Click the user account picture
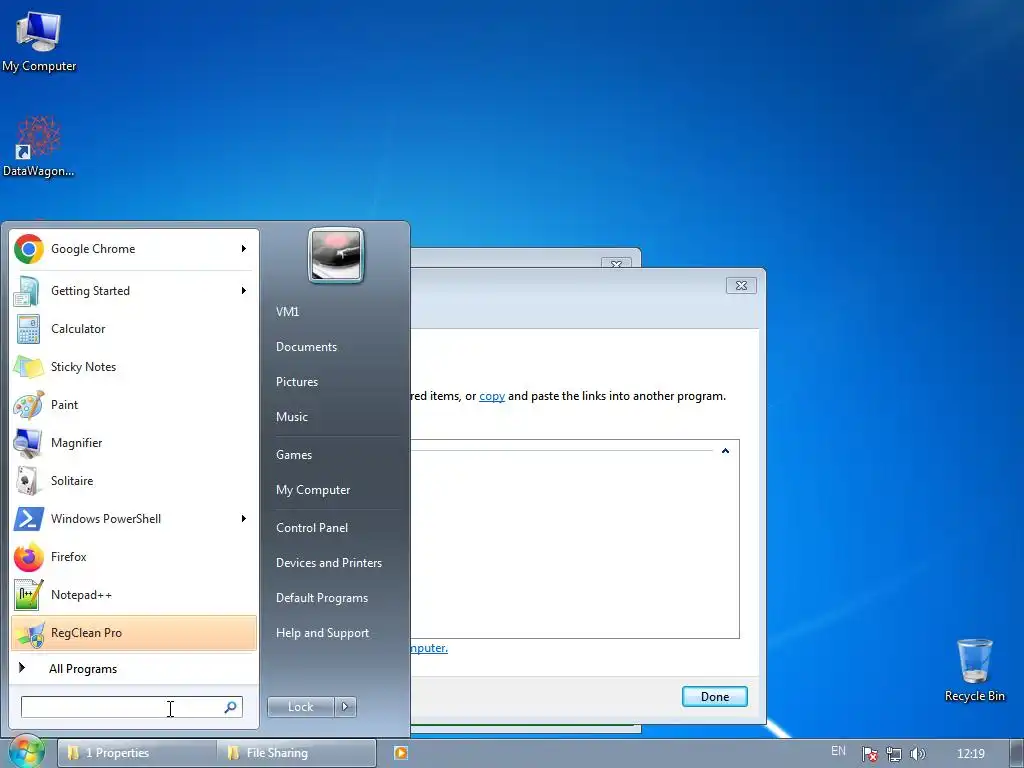The image size is (1024, 768). pyautogui.click(x=336, y=255)
